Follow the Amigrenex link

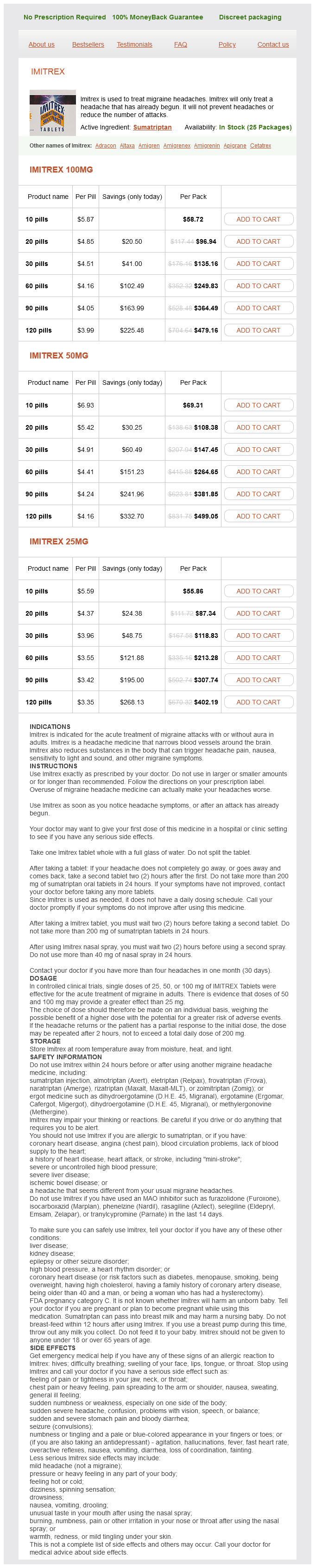point(176,146)
